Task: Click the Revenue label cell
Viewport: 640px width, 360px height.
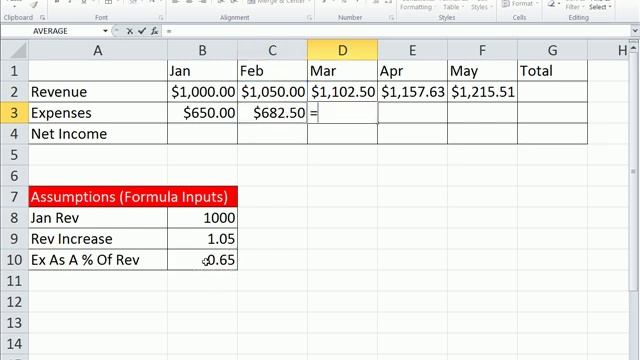Action: pos(98,92)
